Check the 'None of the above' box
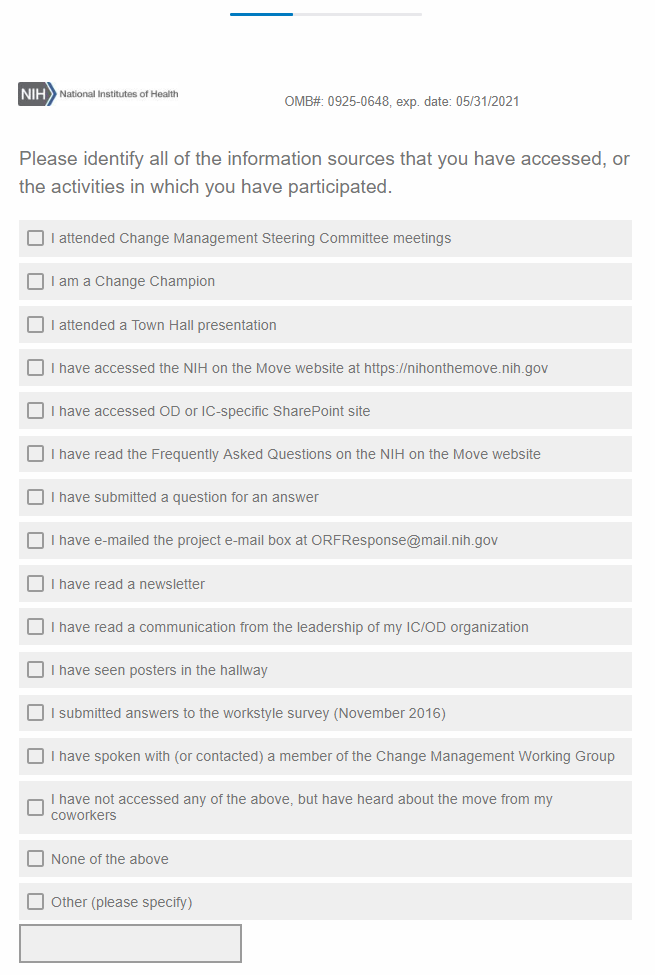 tap(36, 859)
